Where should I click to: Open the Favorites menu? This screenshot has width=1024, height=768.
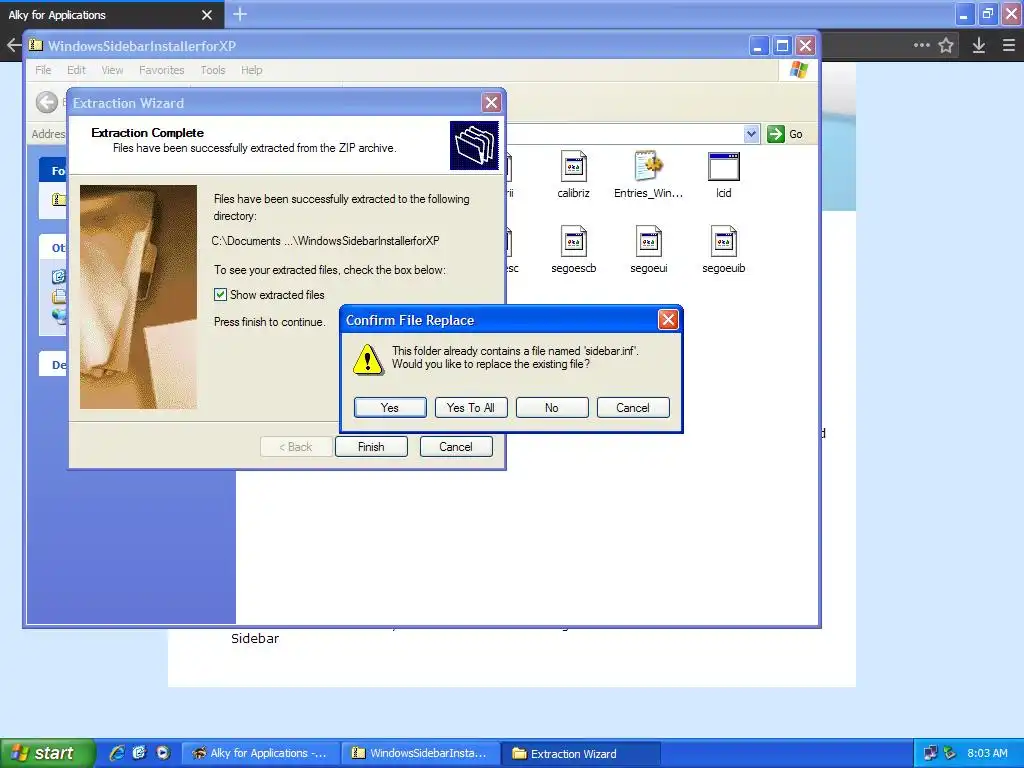[x=161, y=70]
